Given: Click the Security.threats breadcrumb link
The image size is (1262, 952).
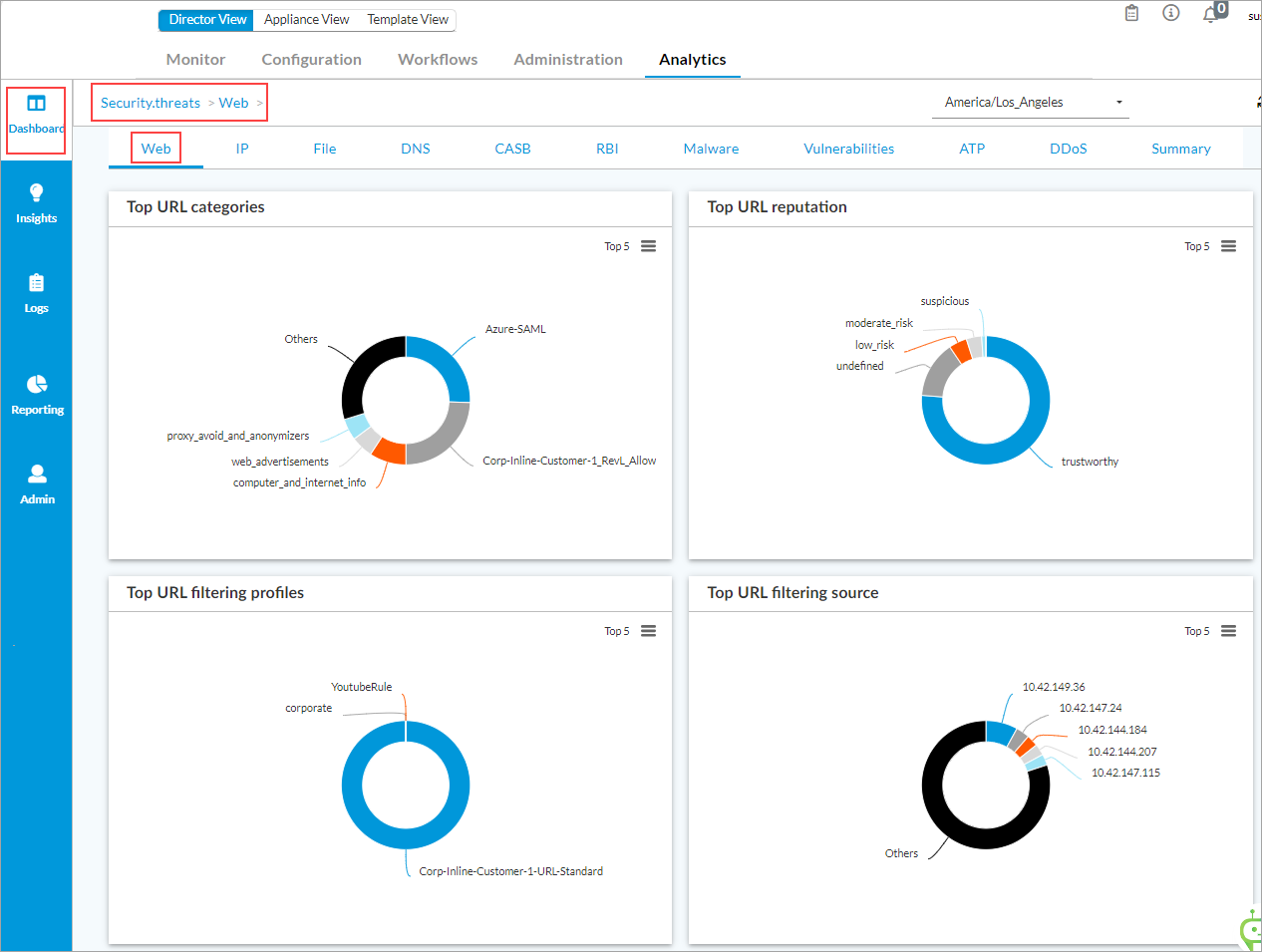Looking at the screenshot, I should (x=151, y=103).
